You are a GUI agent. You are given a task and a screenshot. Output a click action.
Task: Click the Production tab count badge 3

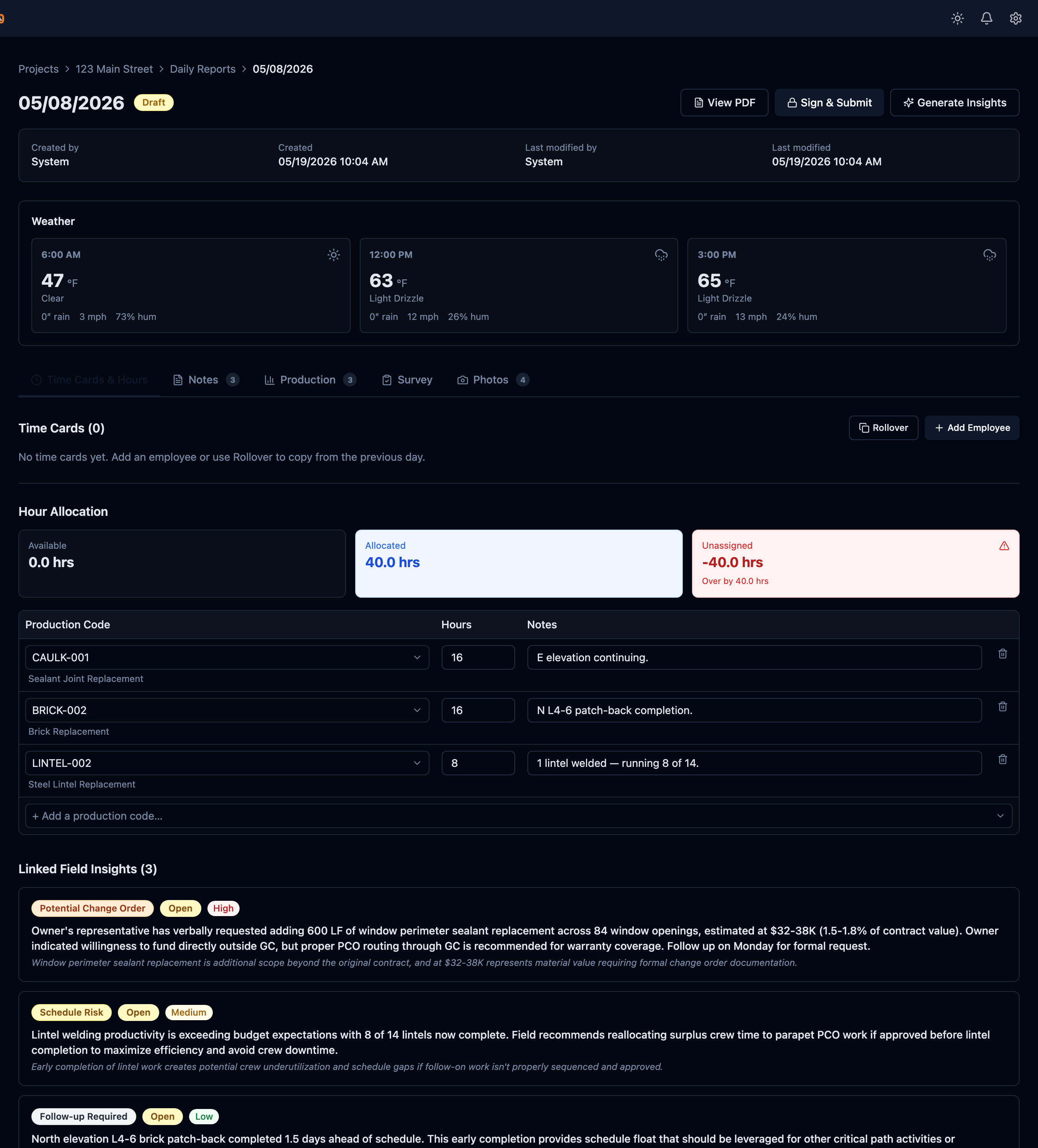(350, 380)
